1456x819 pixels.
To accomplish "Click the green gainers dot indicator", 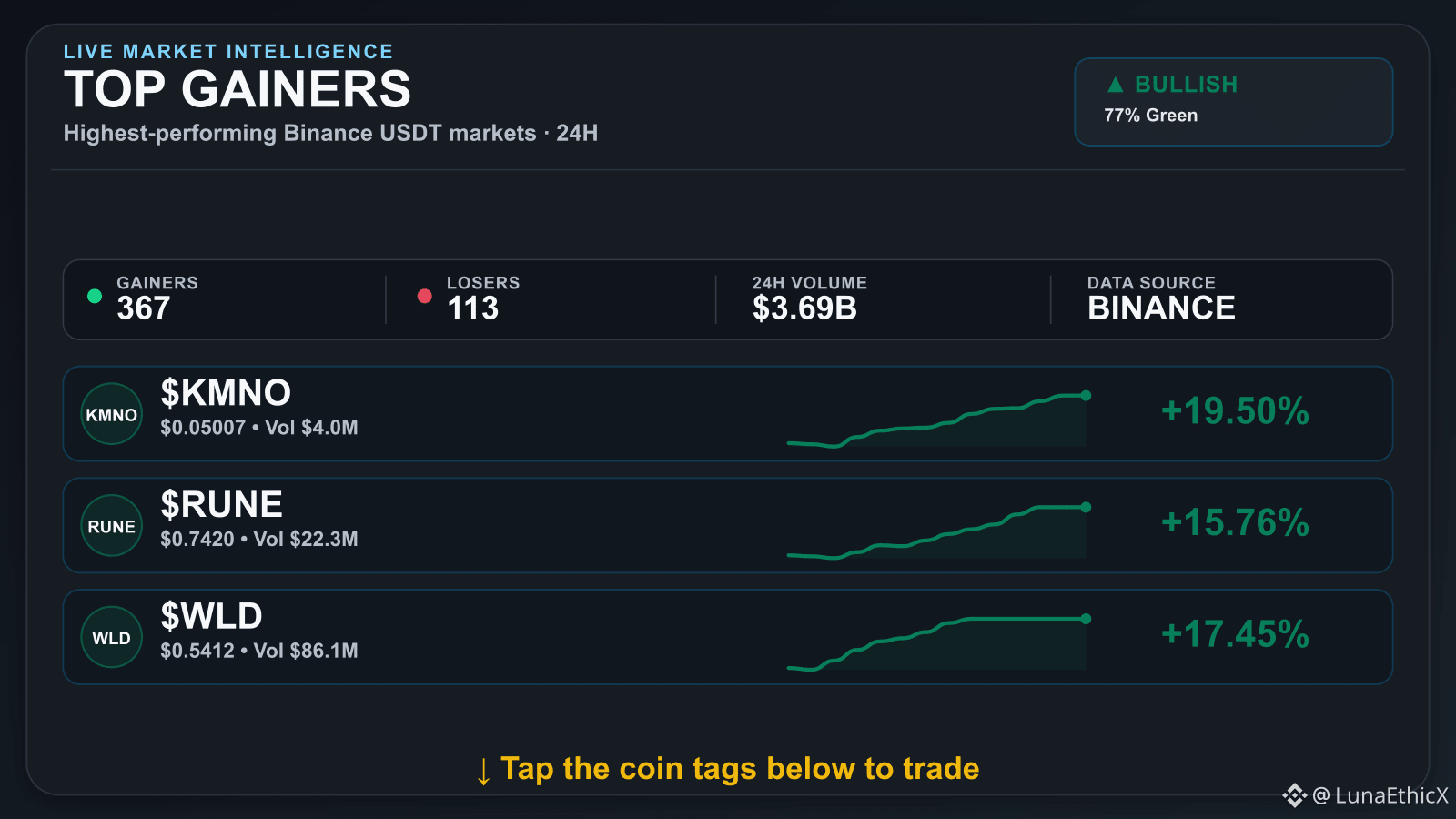I will [95, 296].
